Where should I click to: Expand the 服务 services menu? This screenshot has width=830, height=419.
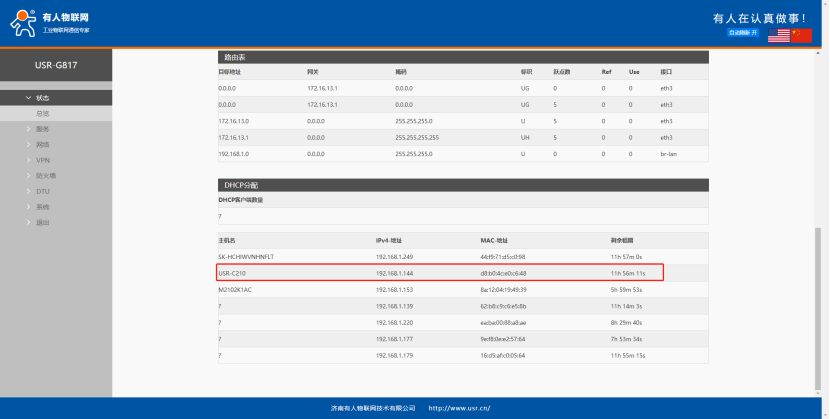pyautogui.click(x=42, y=129)
